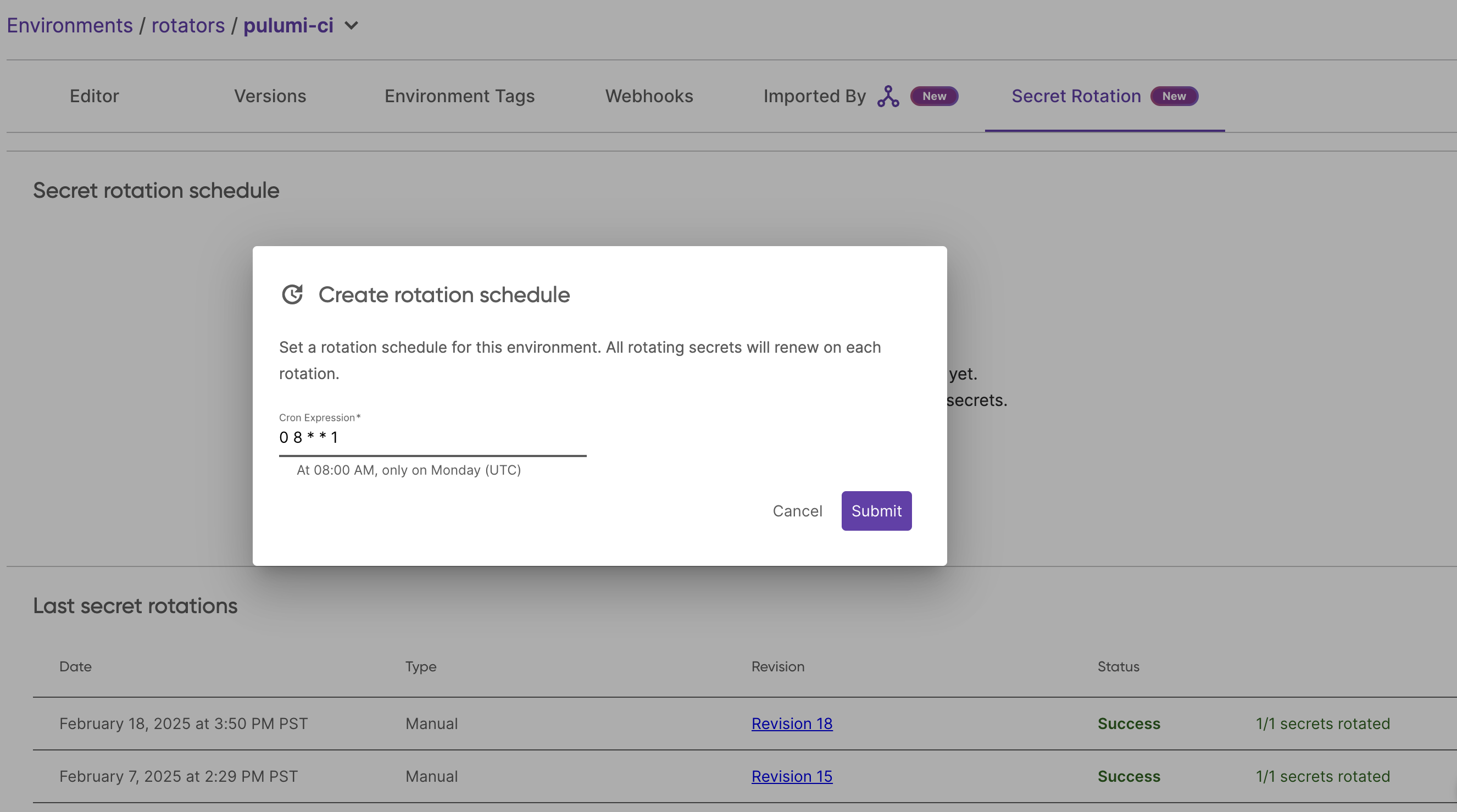
Task: Switch to the Versions tab
Action: pyautogui.click(x=270, y=96)
